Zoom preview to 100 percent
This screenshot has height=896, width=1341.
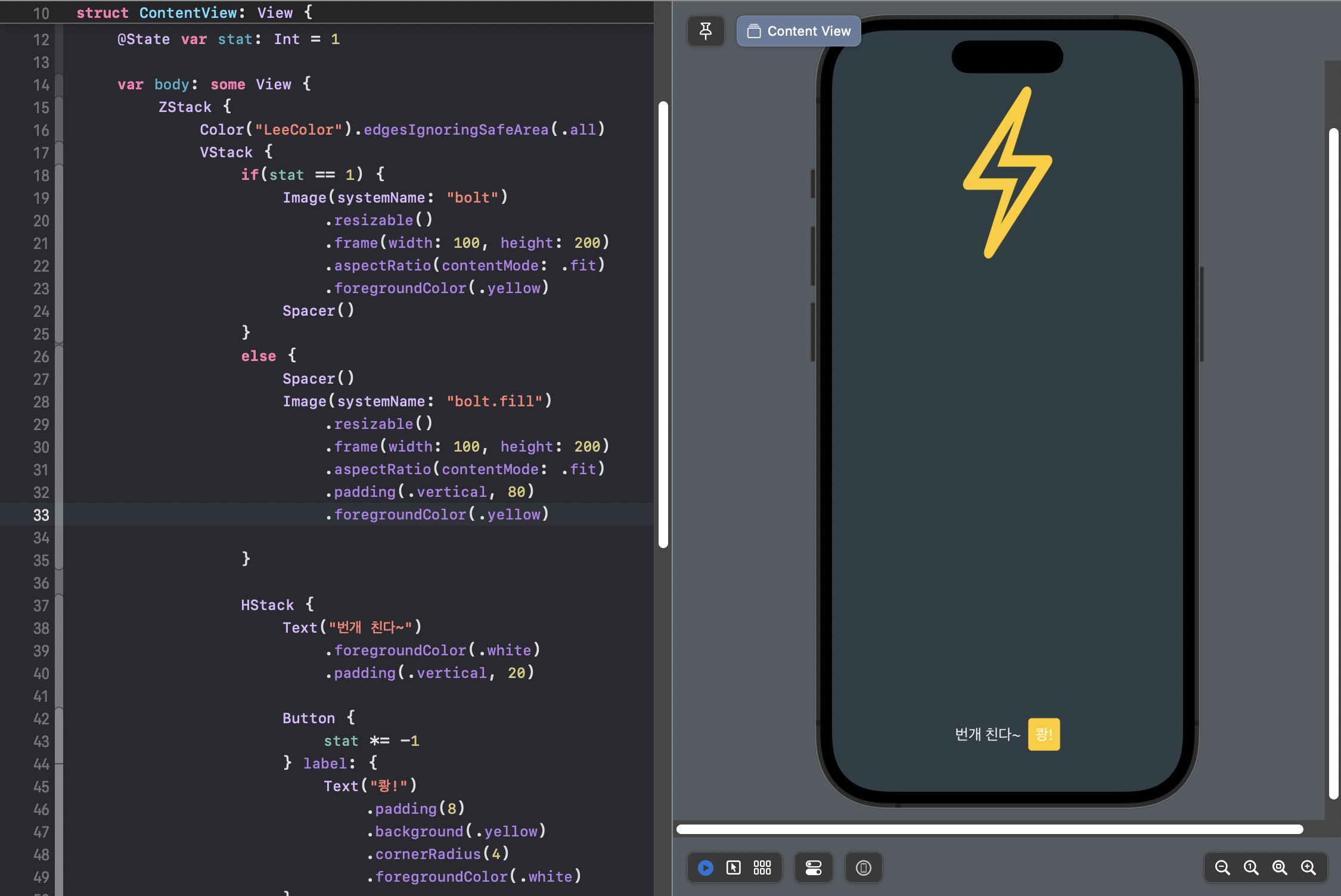click(1251, 867)
